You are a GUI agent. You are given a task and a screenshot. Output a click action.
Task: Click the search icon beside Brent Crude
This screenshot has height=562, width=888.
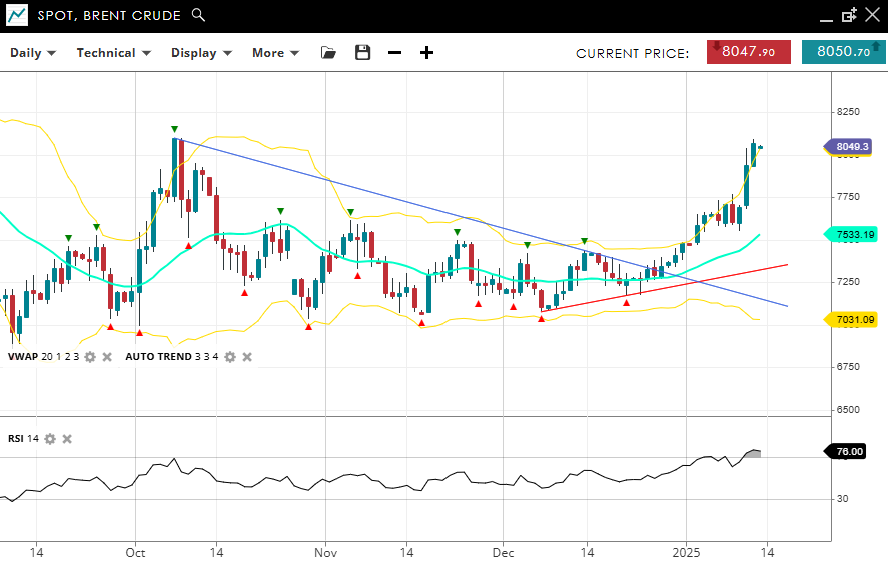(x=198, y=15)
